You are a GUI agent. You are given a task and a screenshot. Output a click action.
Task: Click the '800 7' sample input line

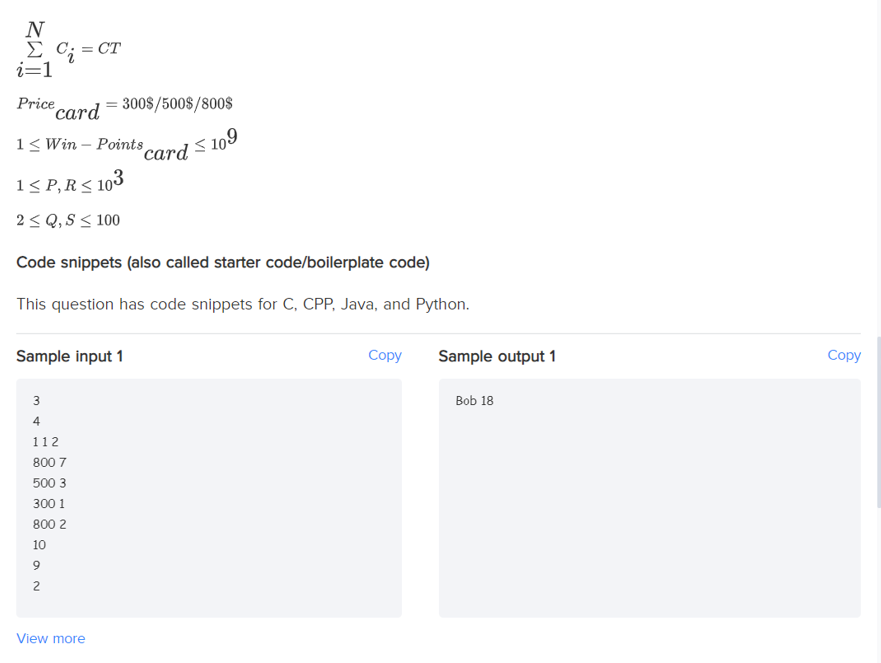point(49,462)
